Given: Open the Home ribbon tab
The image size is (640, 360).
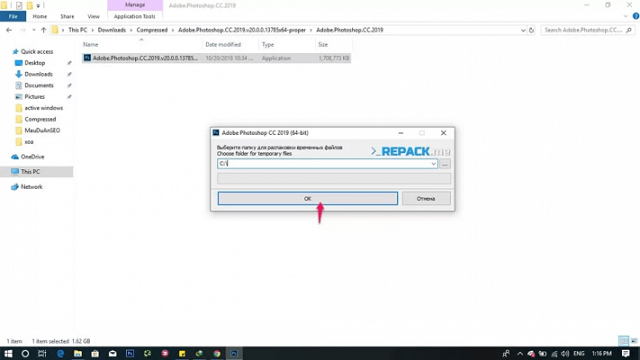Looking at the screenshot, I should click(x=40, y=16).
